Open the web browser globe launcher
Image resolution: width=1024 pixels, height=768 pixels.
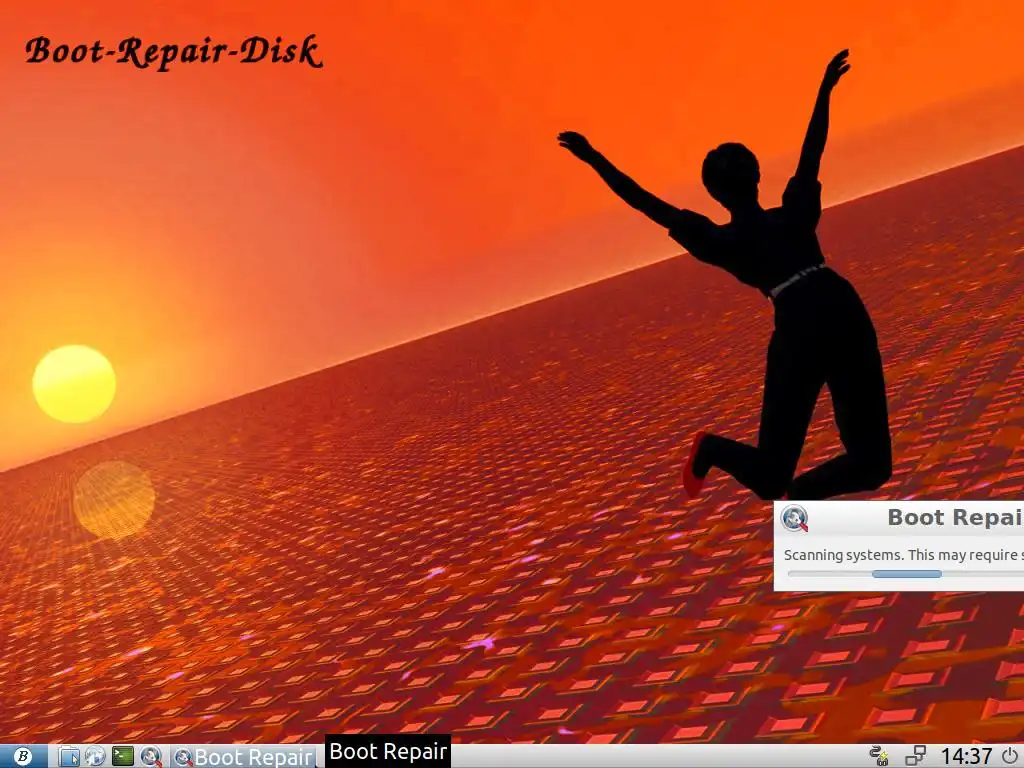95,756
